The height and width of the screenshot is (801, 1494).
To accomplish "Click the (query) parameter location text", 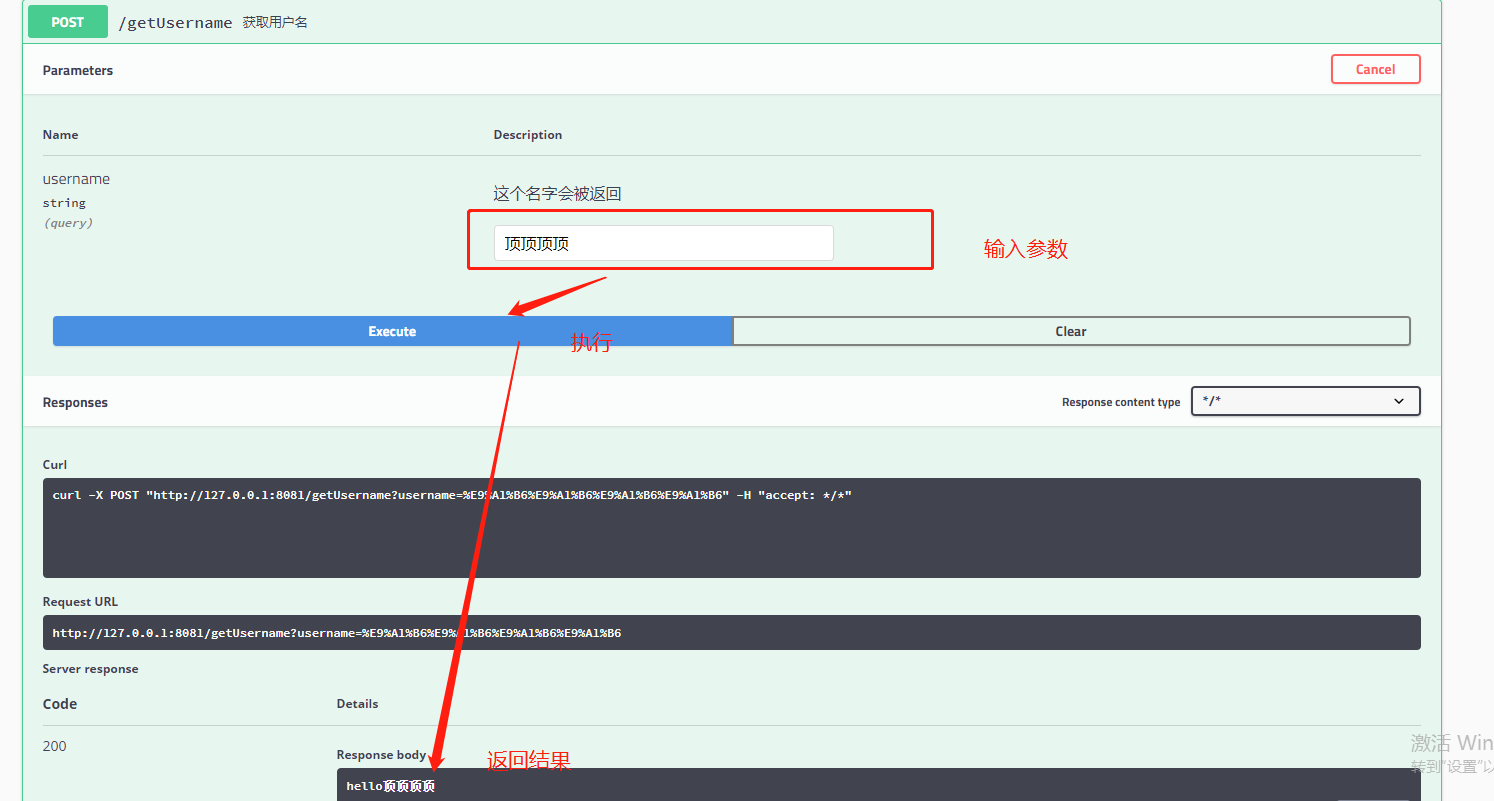I will [x=68, y=223].
